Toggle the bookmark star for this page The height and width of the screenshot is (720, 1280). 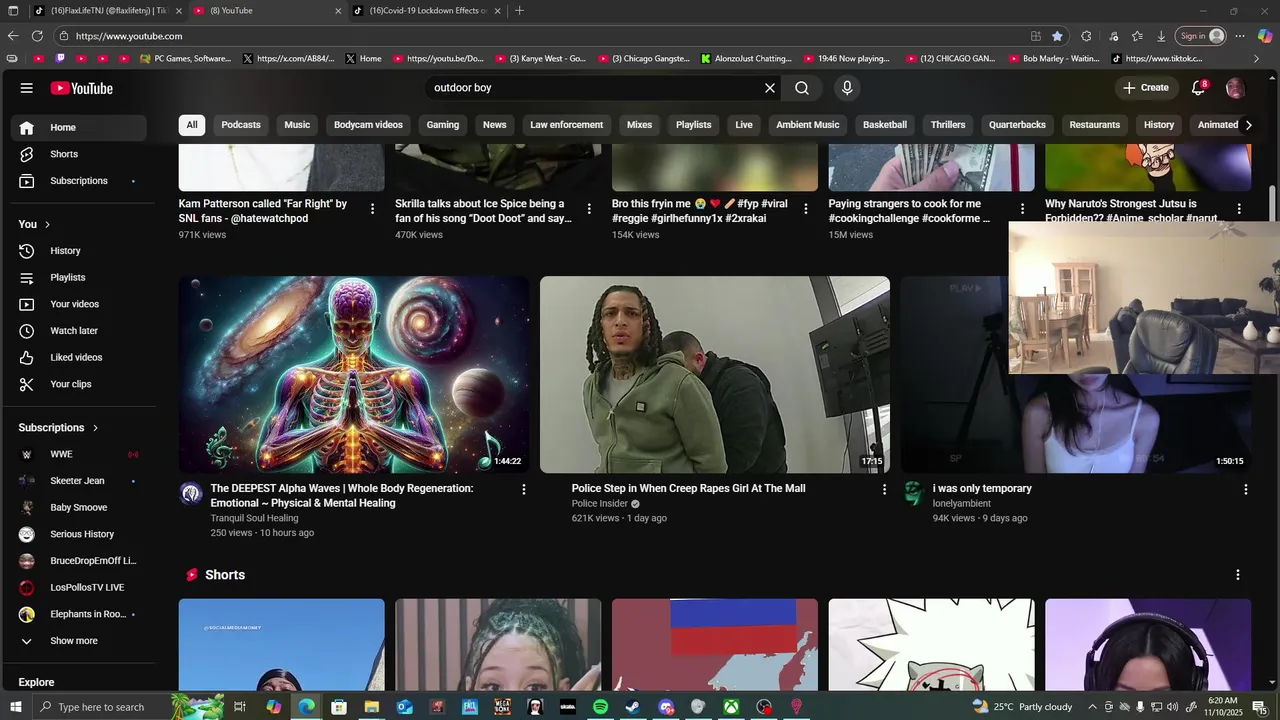(x=1057, y=36)
